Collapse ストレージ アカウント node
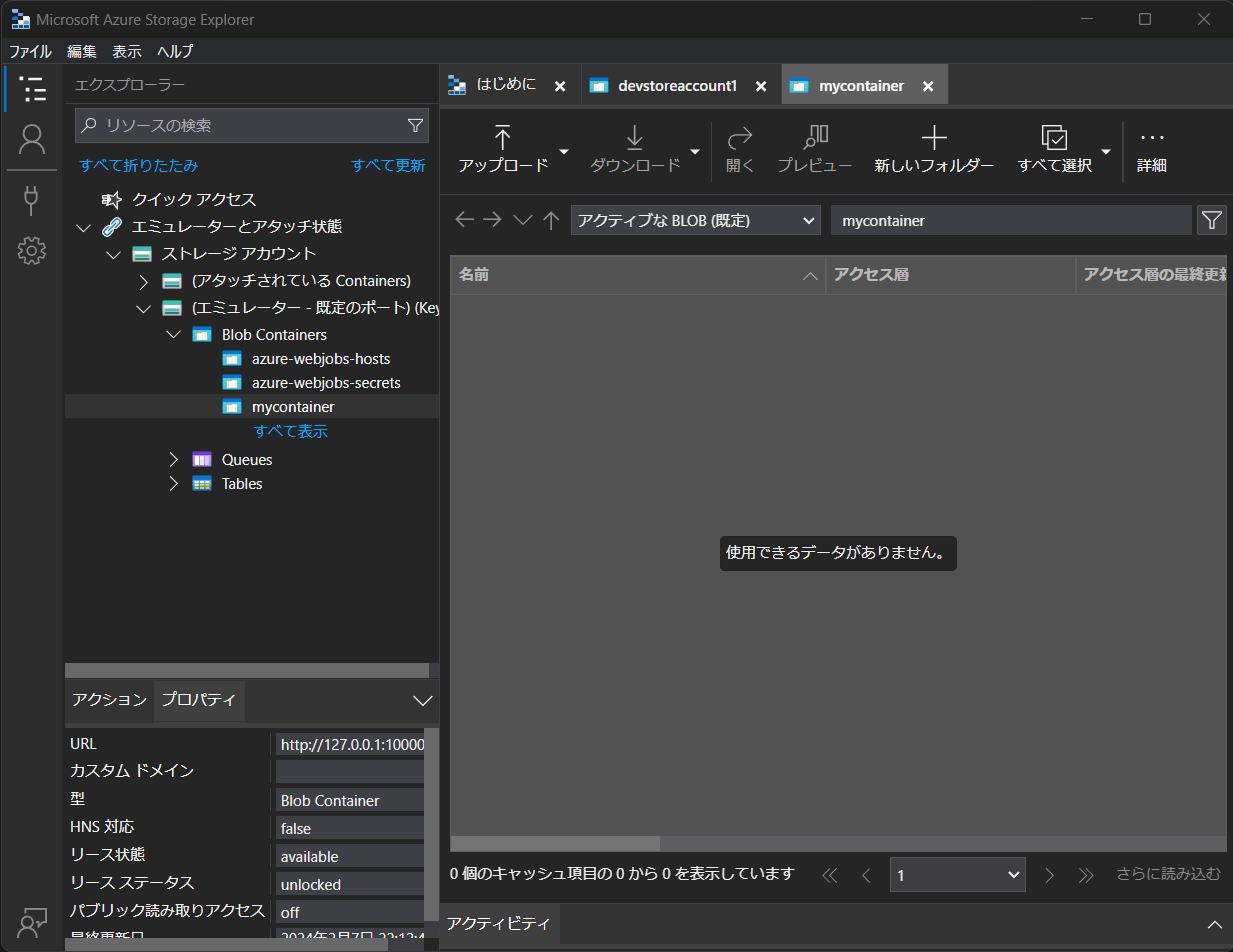Screen dimensions: 1233x952 (x=113, y=254)
